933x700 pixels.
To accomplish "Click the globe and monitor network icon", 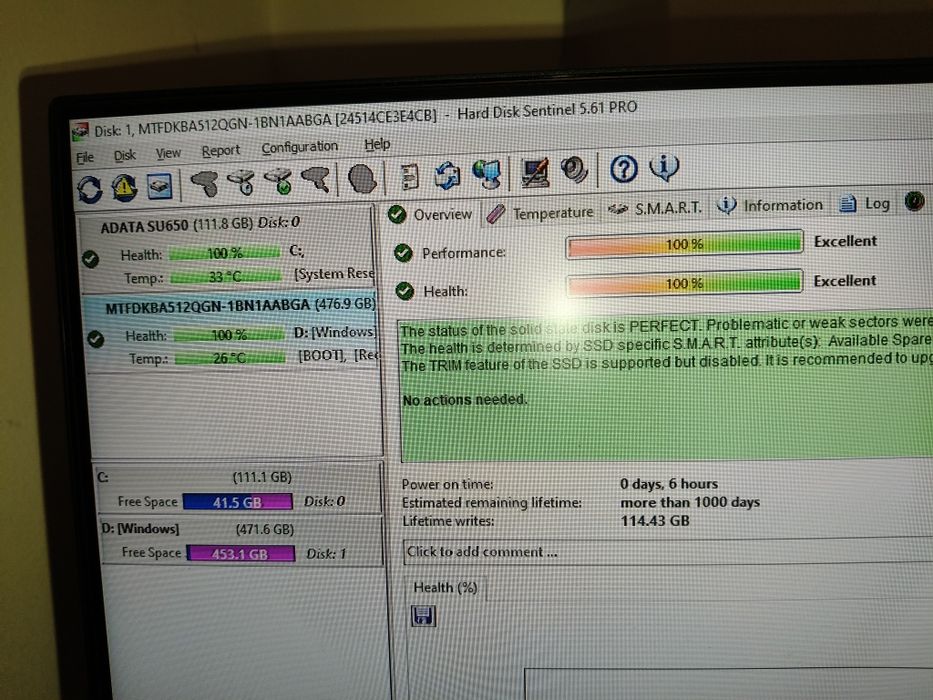I will pyautogui.click(x=487, y=174).
